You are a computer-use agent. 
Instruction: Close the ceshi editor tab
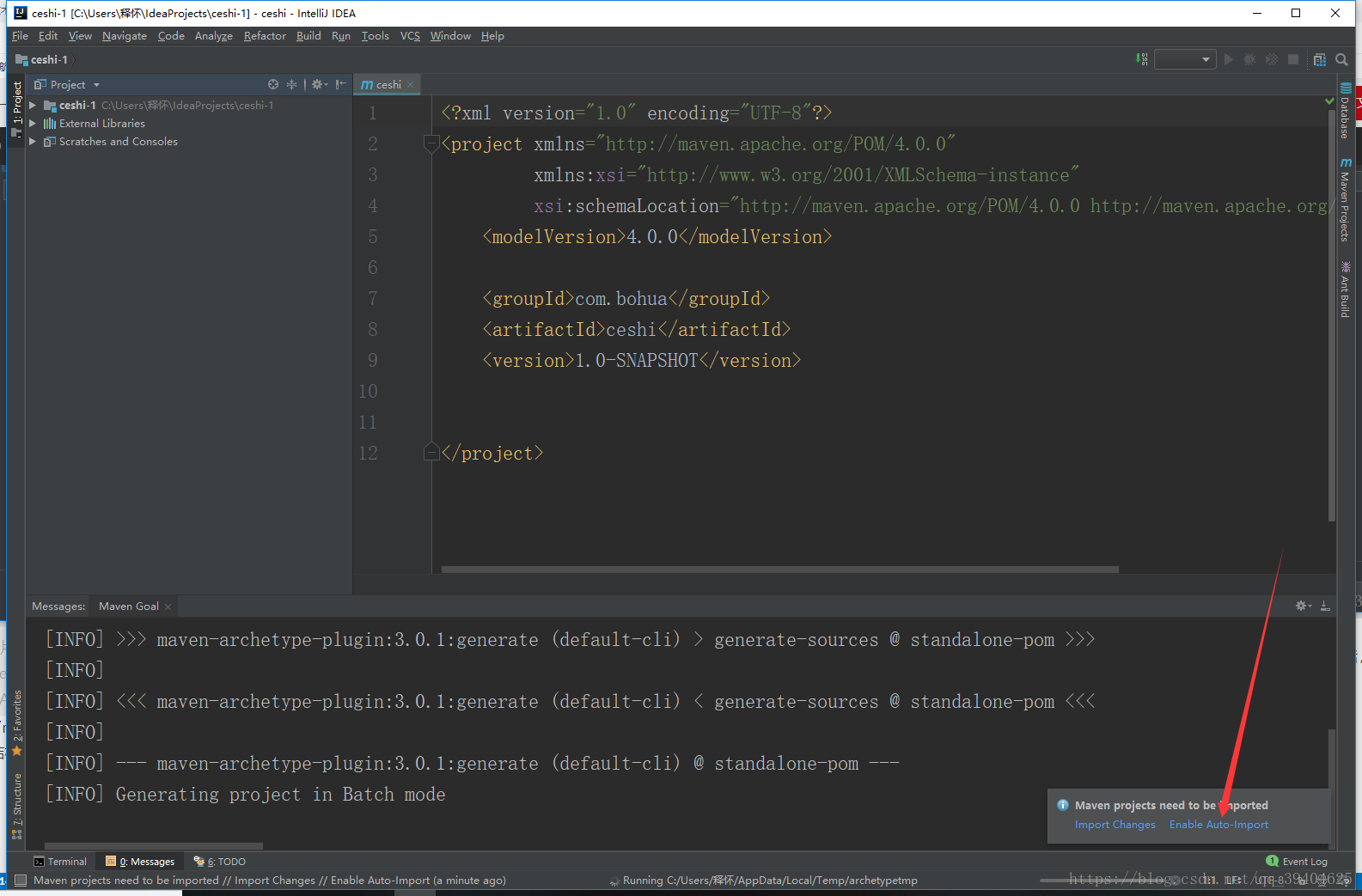(x=411, y=84)
